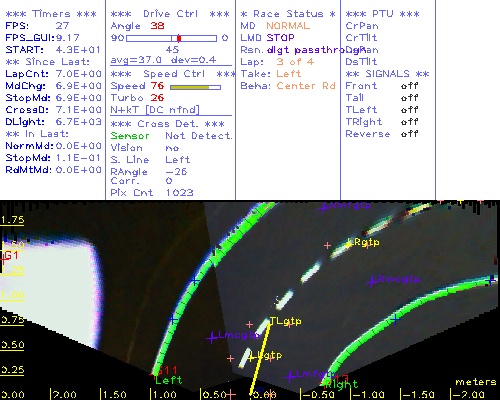Viewport: 500px width, 400px height.
Task: Click the red marker on Angle slider
Action: coord(179,38)
